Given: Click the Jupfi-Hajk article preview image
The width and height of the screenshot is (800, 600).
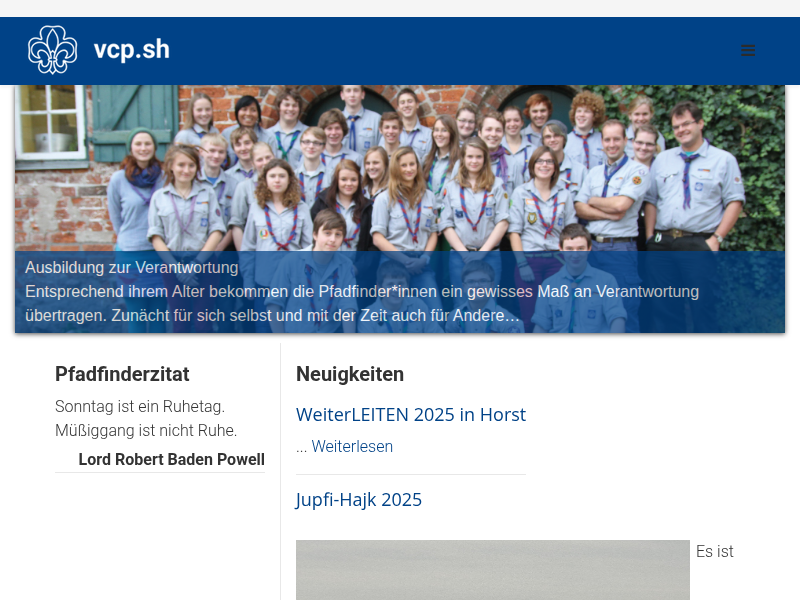Looking at the screenshot, I should pyautogui.click(x=492, y=570).
